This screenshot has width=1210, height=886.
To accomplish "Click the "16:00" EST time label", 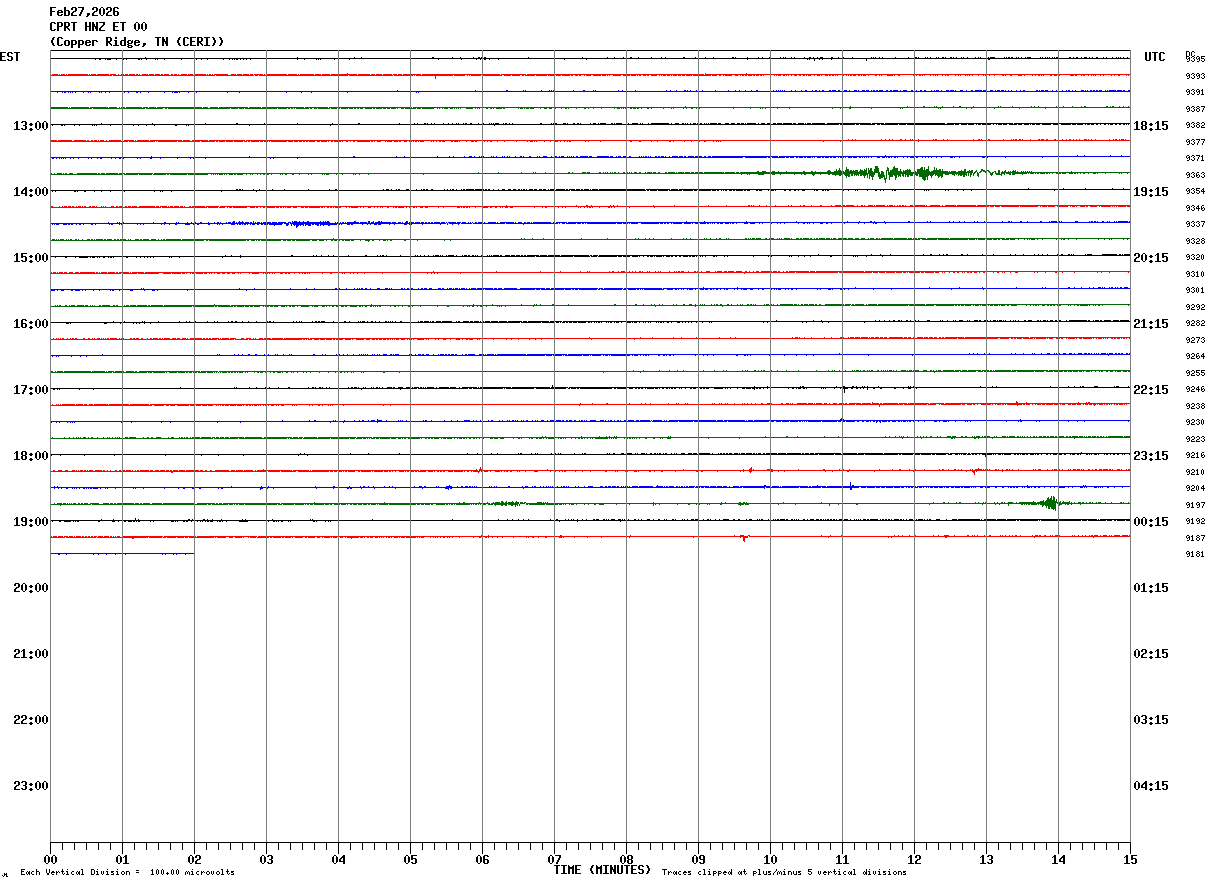I will tap(30, 324).
